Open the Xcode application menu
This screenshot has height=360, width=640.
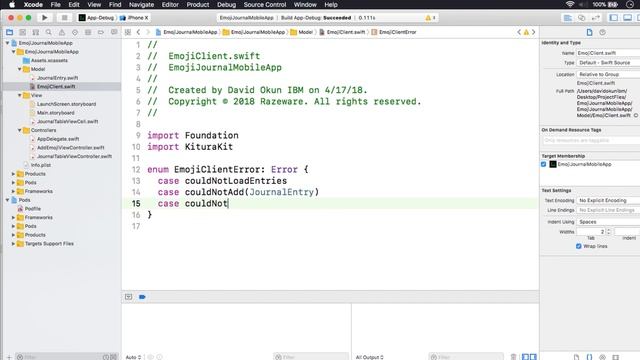[x=33, y=4]
